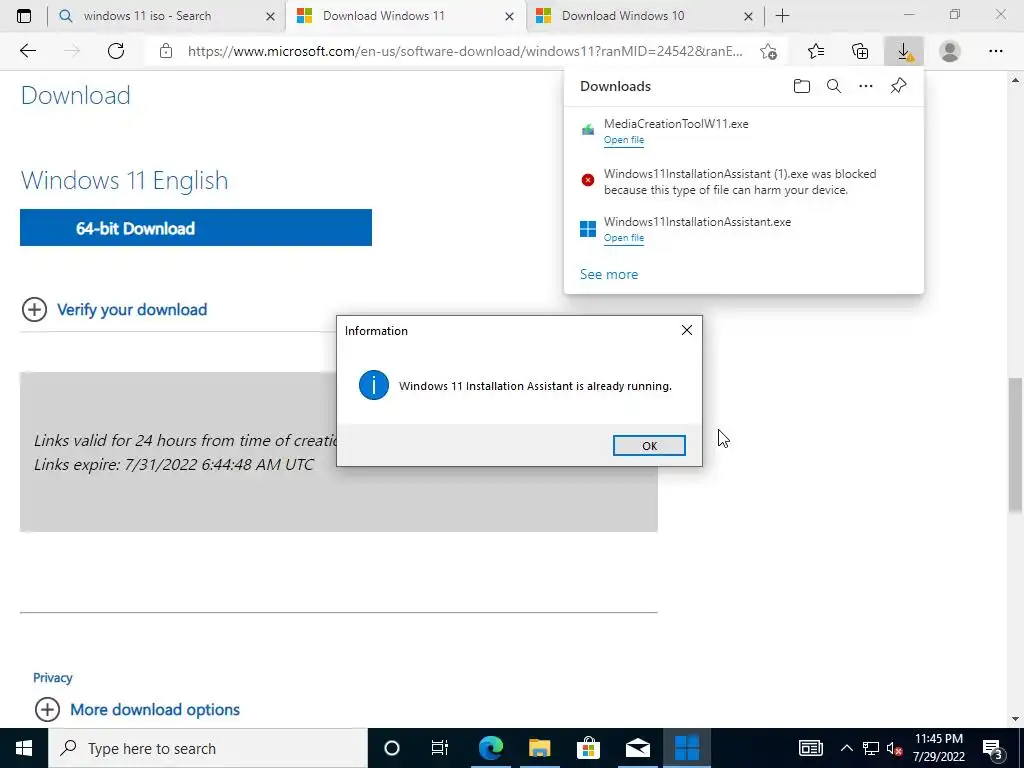Screen dimensions: 1024x768
Task: Open Edge Settings and more menu
Action: [x=995, y=51]
